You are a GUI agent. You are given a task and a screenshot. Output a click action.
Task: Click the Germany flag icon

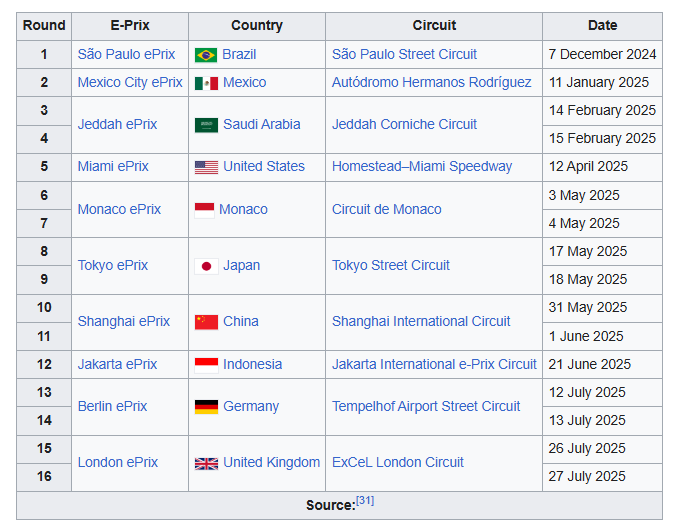206,407
